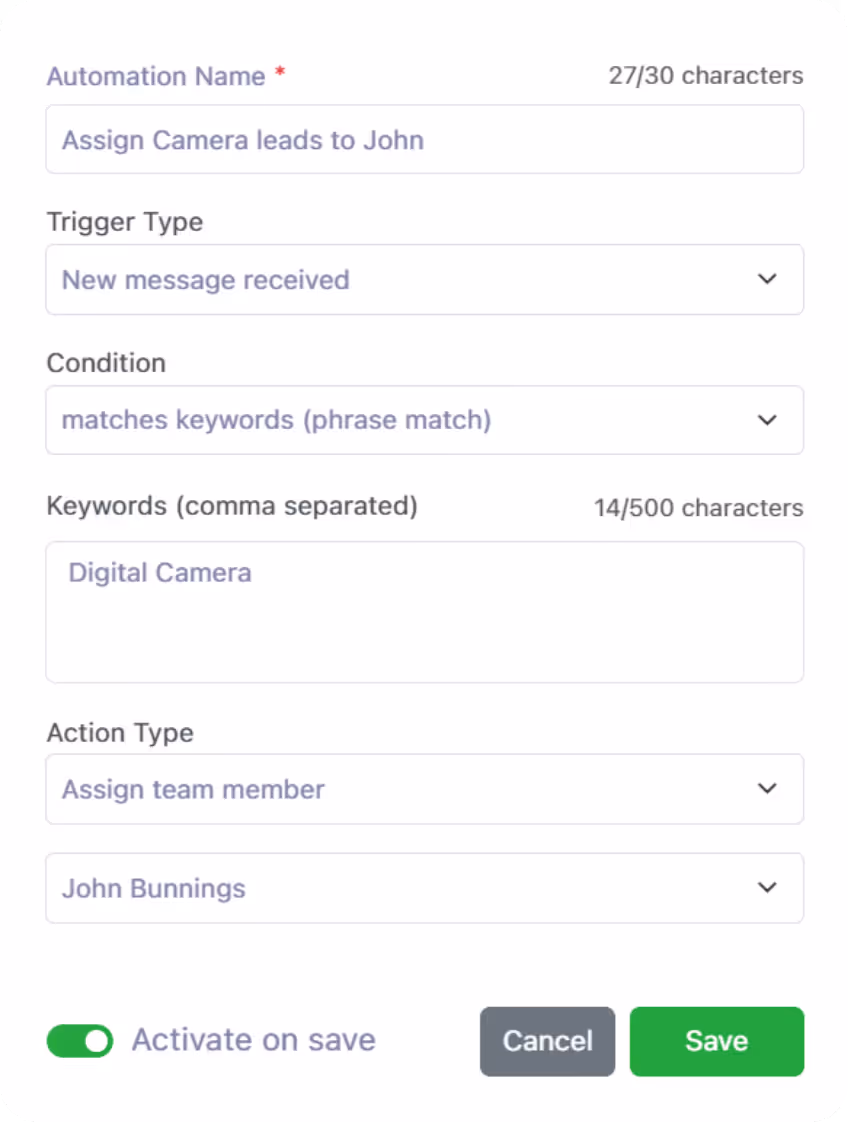Click the Keywords comma separated label
849x1122 pixels.
pyautogui.click(x=234, y=506)
